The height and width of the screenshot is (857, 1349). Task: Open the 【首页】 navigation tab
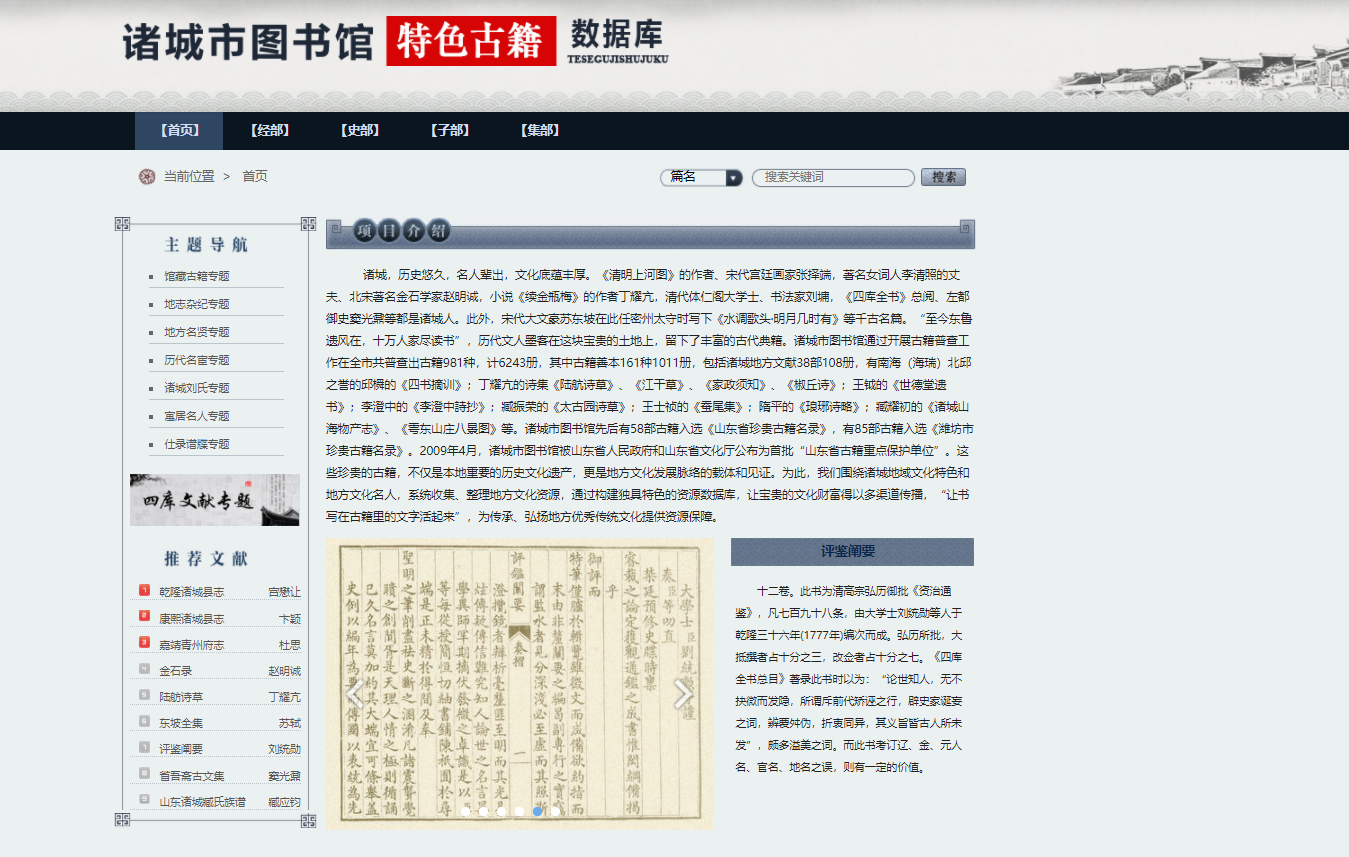tap(180, 131)
